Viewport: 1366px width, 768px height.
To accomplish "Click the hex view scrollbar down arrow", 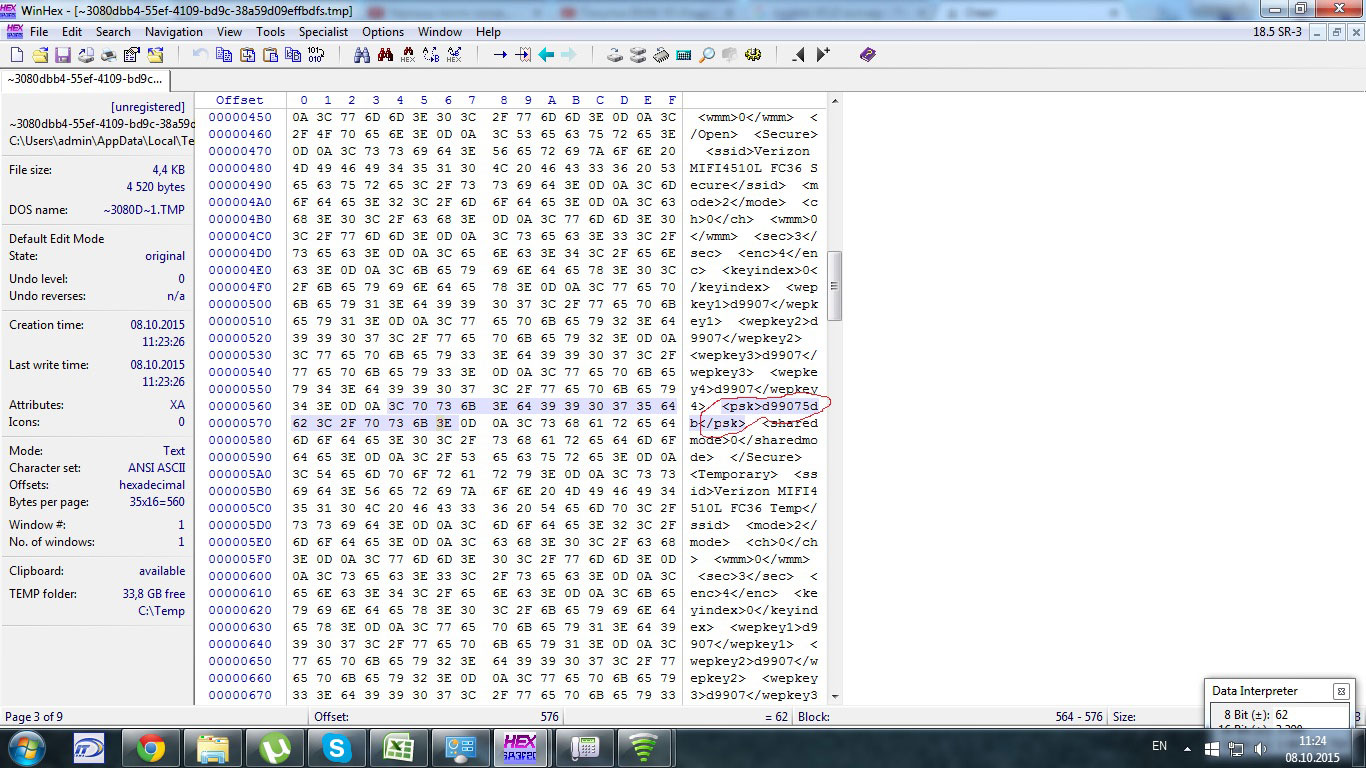I will click(x=835, y=697).
